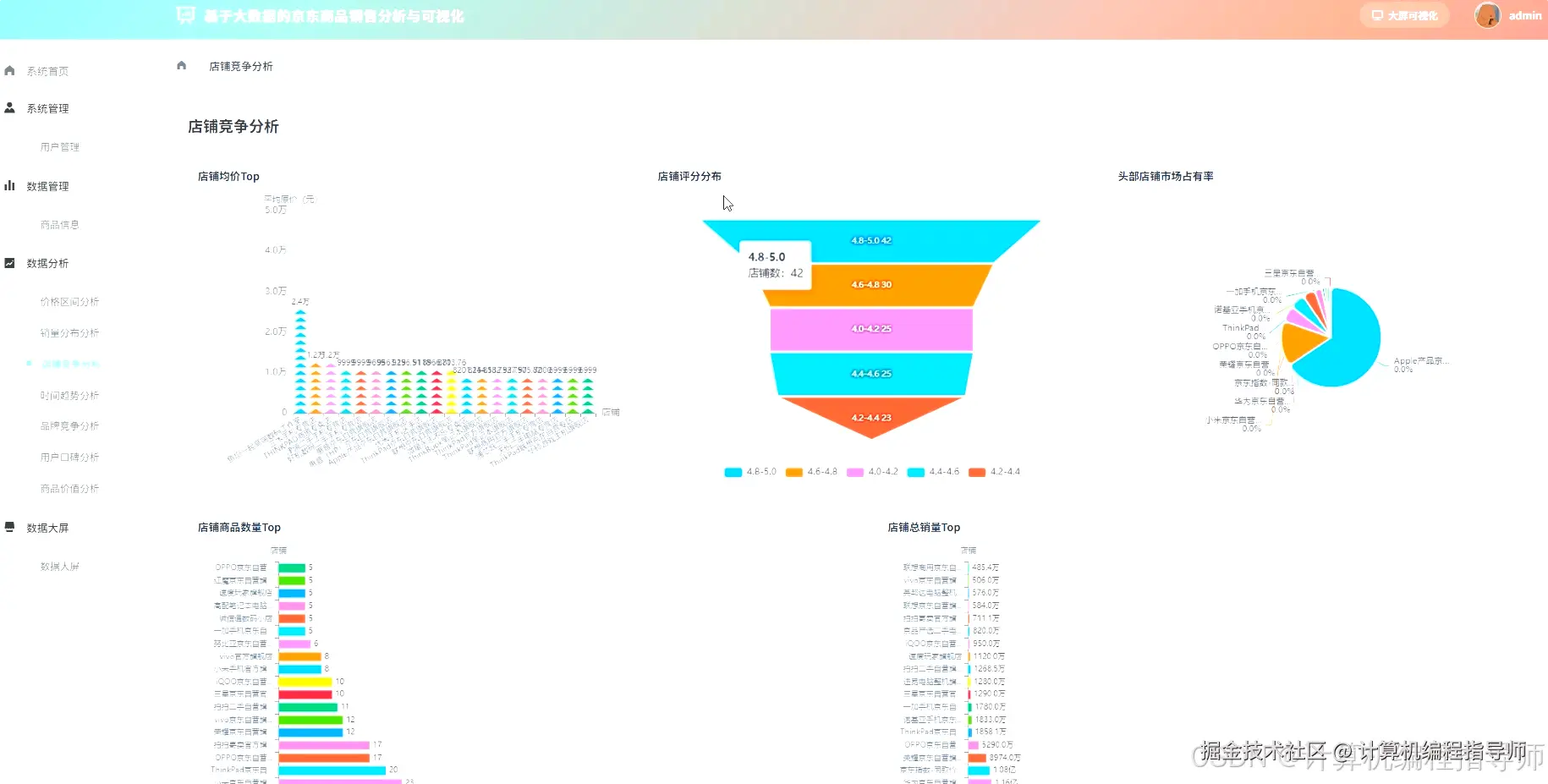Toggle the 4.2-4.4 legend item

[995, 472]
